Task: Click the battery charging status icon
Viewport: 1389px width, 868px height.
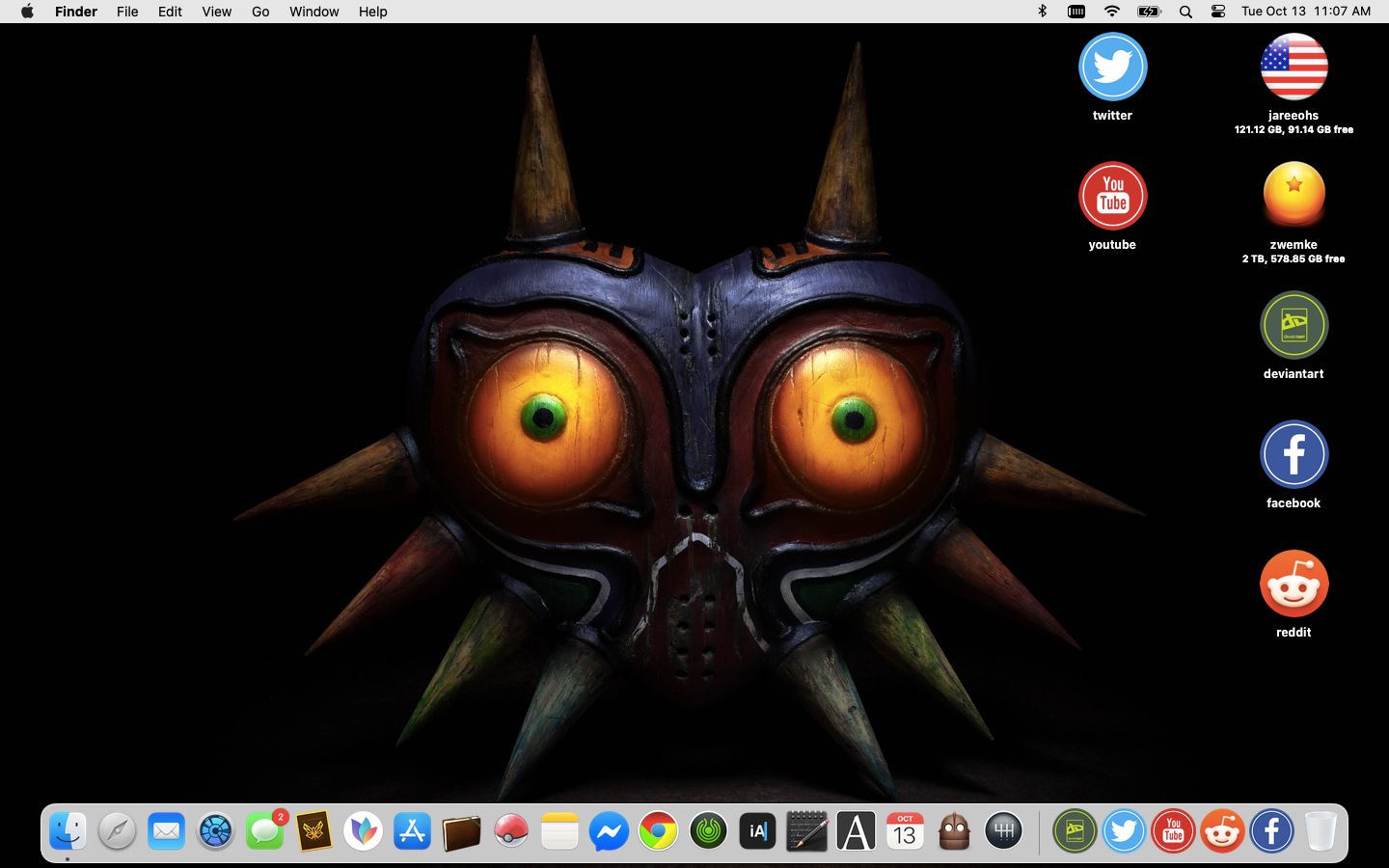Action: [x=1149, y=12]
